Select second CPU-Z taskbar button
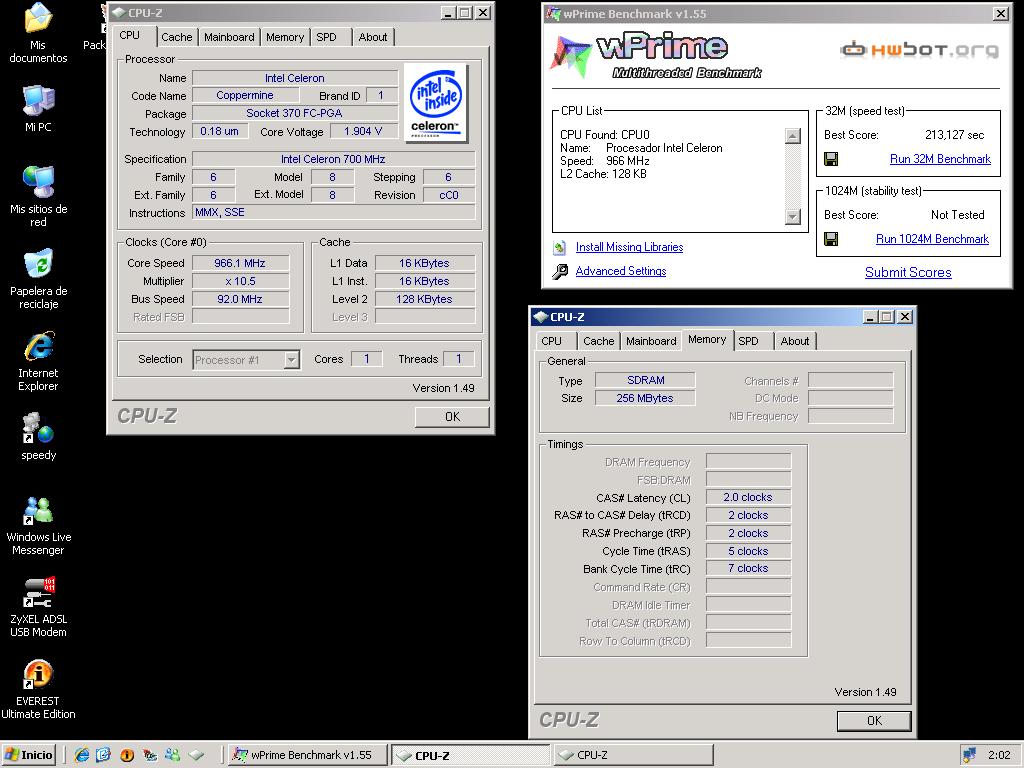The height and width of the screenshot is (768, 1024). (633, 755)
